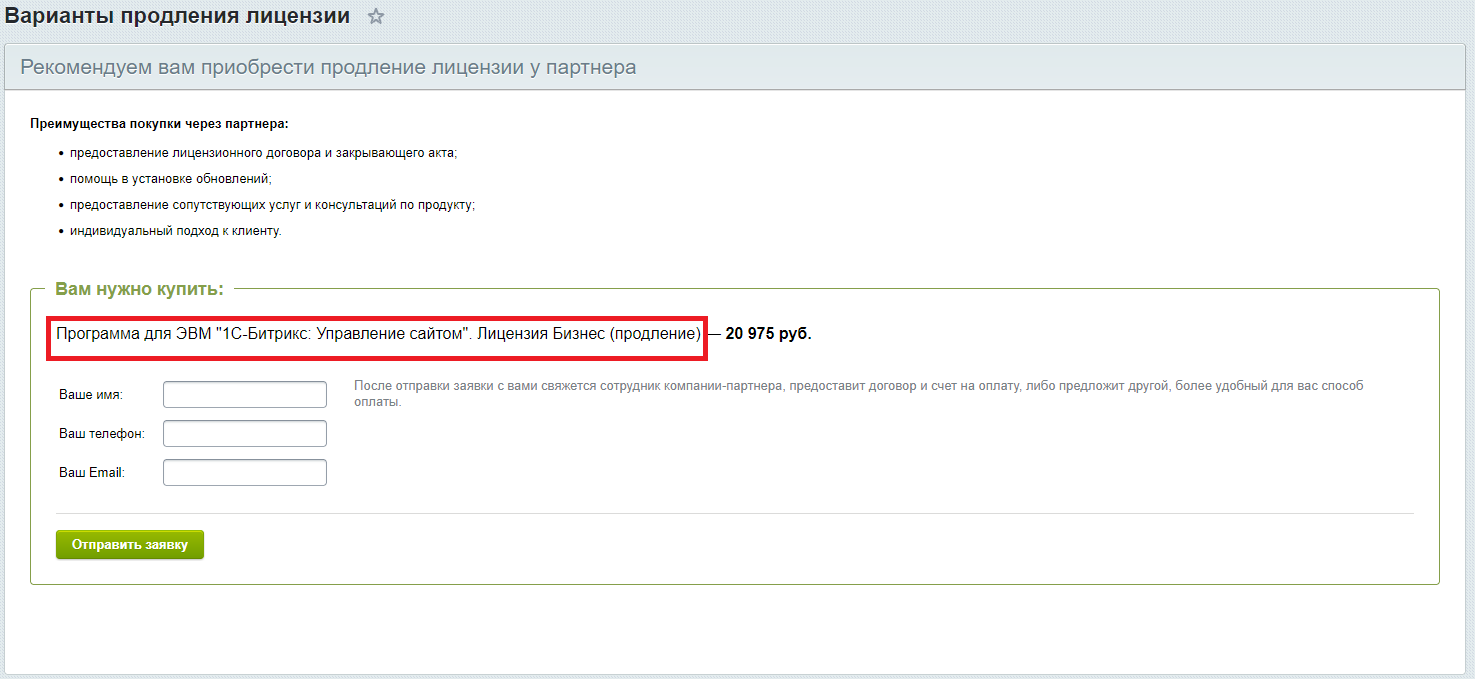Focus the "Ваш телефон" text box

tap(244, 433)
